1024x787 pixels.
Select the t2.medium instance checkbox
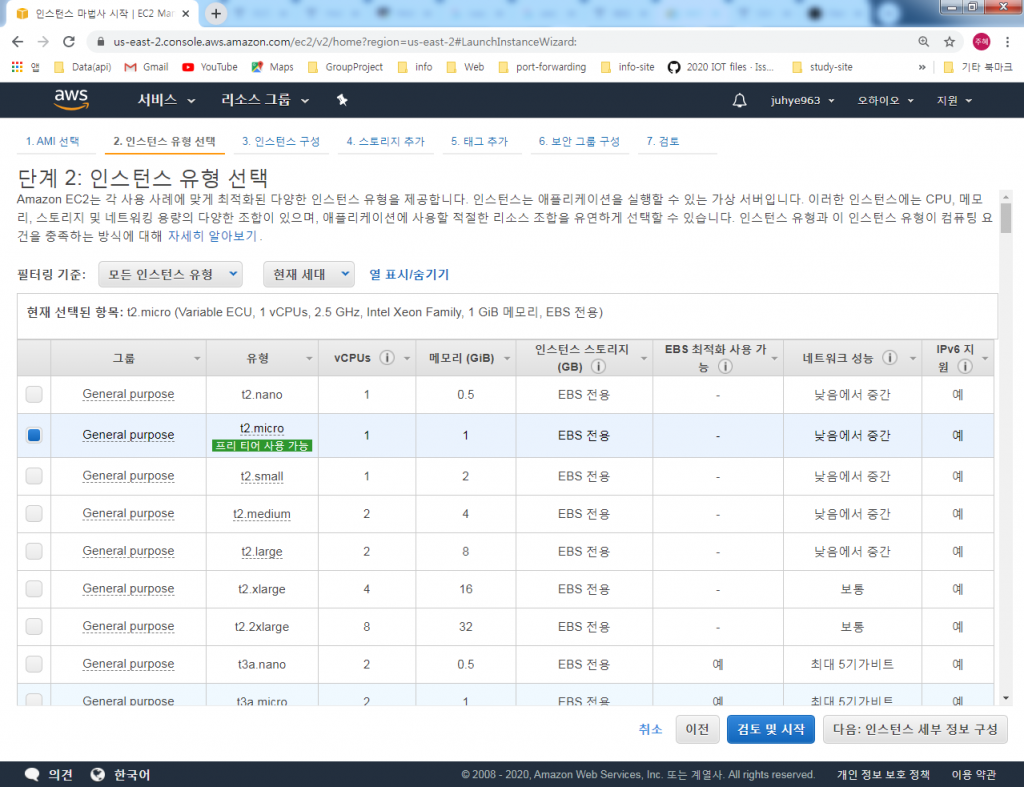[x=34, y=513]
